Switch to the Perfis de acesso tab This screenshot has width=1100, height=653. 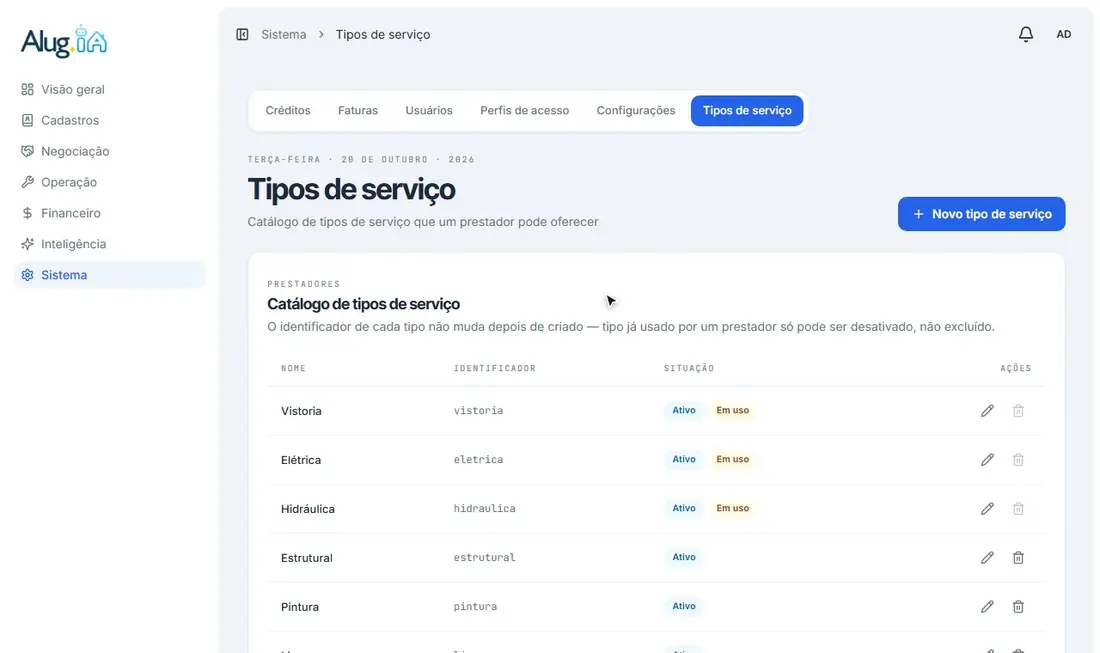click(524, 111)
